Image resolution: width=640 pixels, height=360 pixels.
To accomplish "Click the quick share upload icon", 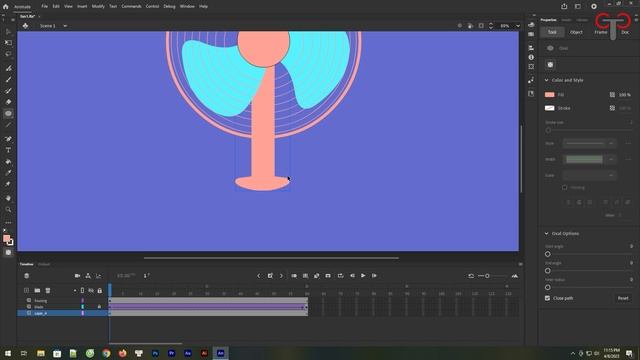I will [564, 7].
